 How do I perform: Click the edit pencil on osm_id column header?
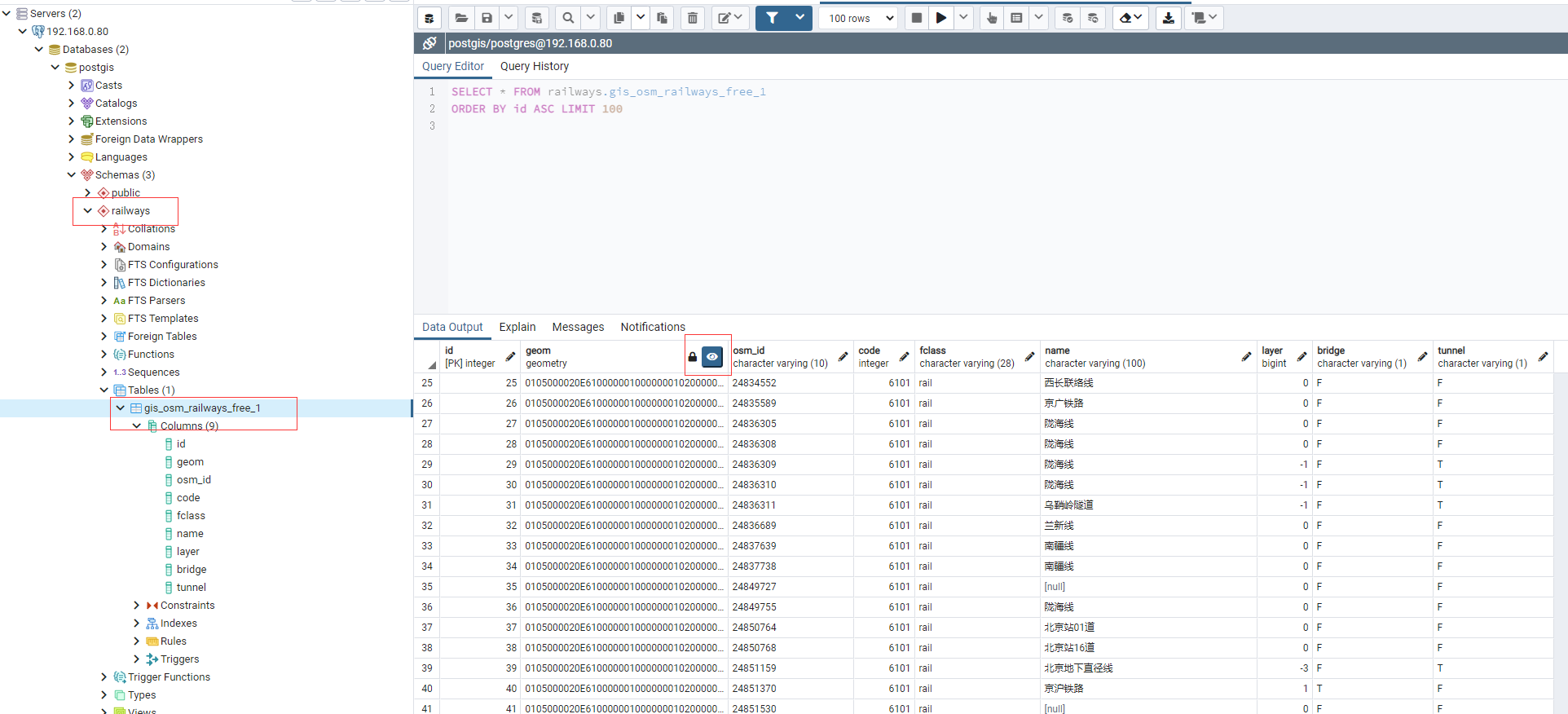click(843, 356)
